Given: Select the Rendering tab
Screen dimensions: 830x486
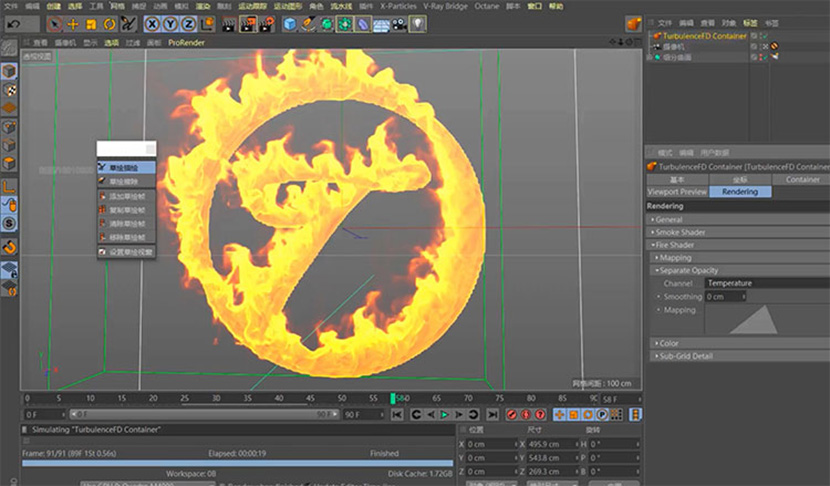Looking at the screenshot, I should coord(739,192).
